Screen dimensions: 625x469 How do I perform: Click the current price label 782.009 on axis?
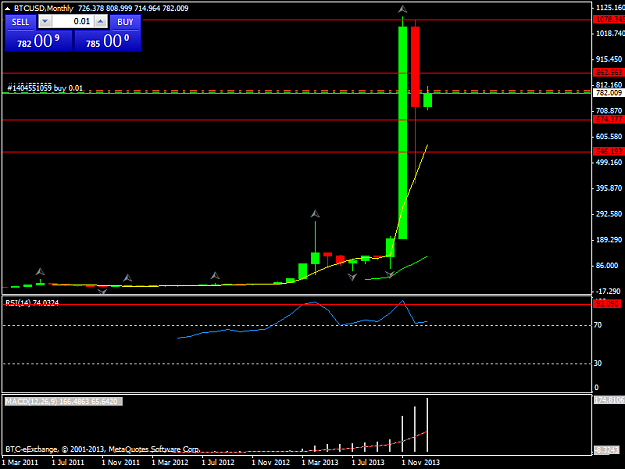[609, 93]
